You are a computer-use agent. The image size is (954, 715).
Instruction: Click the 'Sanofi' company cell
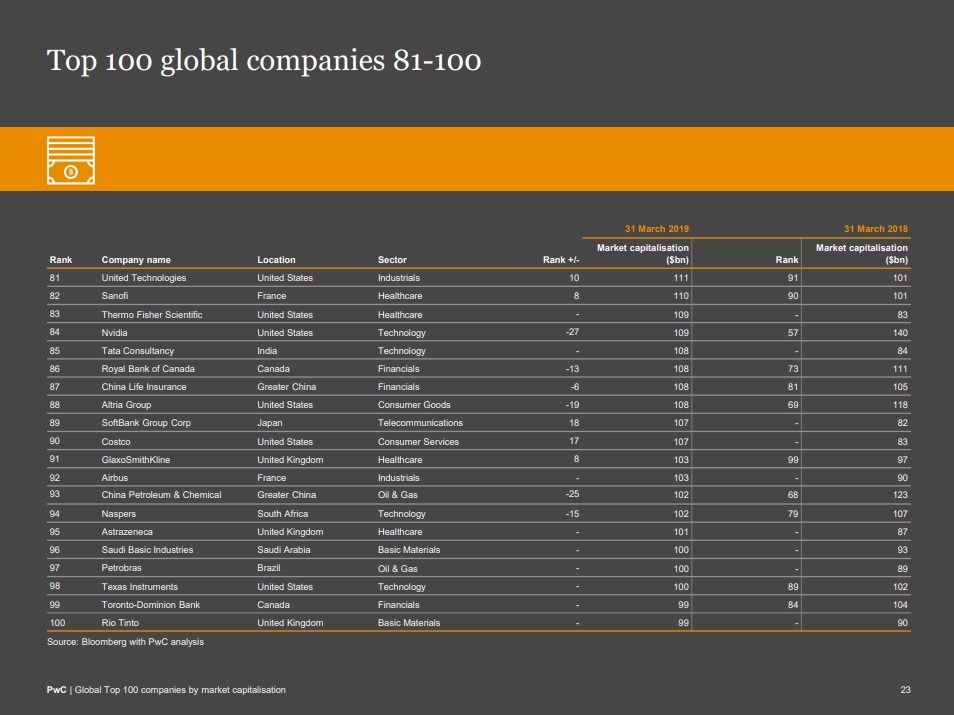pos(115,296)
